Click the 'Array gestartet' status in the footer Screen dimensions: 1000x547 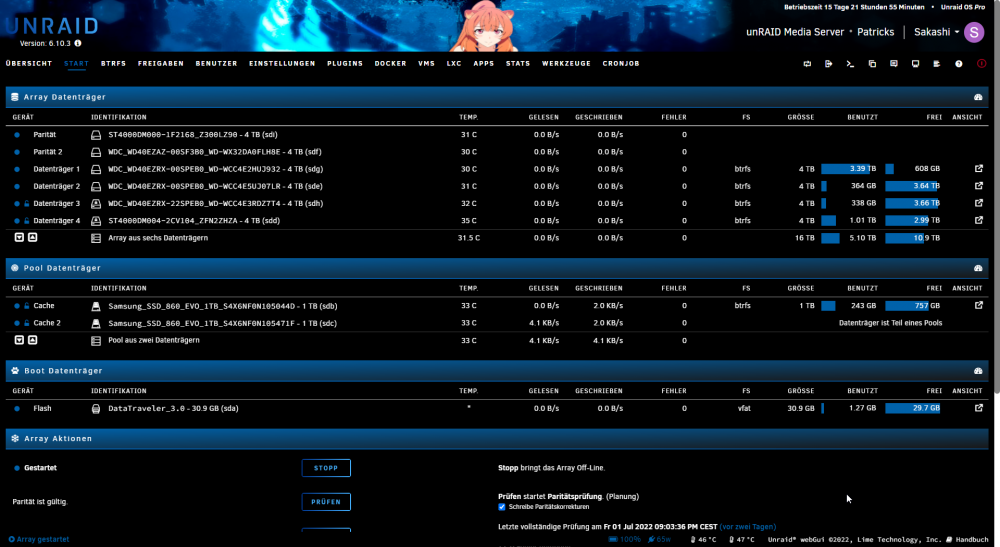(39, 539)
